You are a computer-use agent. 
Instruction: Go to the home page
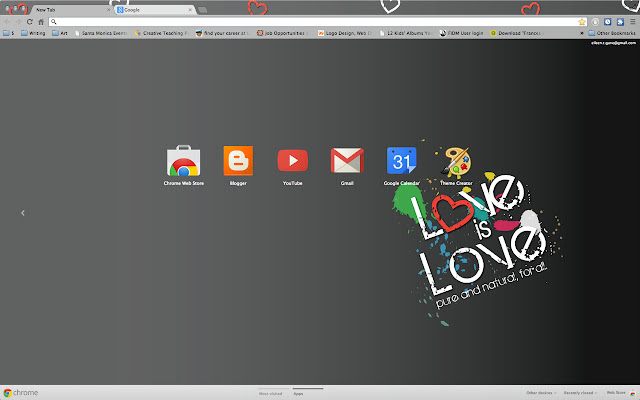(41, 22)
